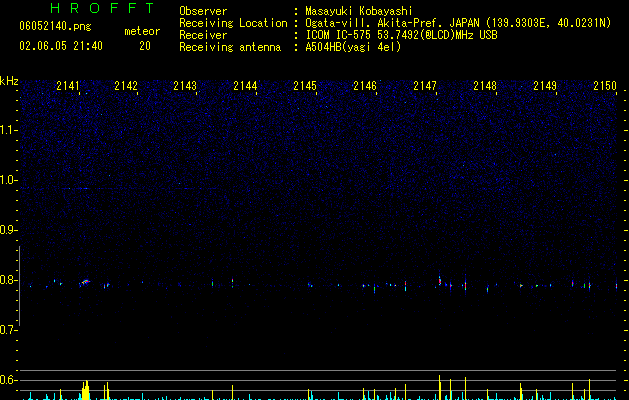Click the 2150 time marker
This screenshot has height=400, width=629.
[x=605, y=85]
